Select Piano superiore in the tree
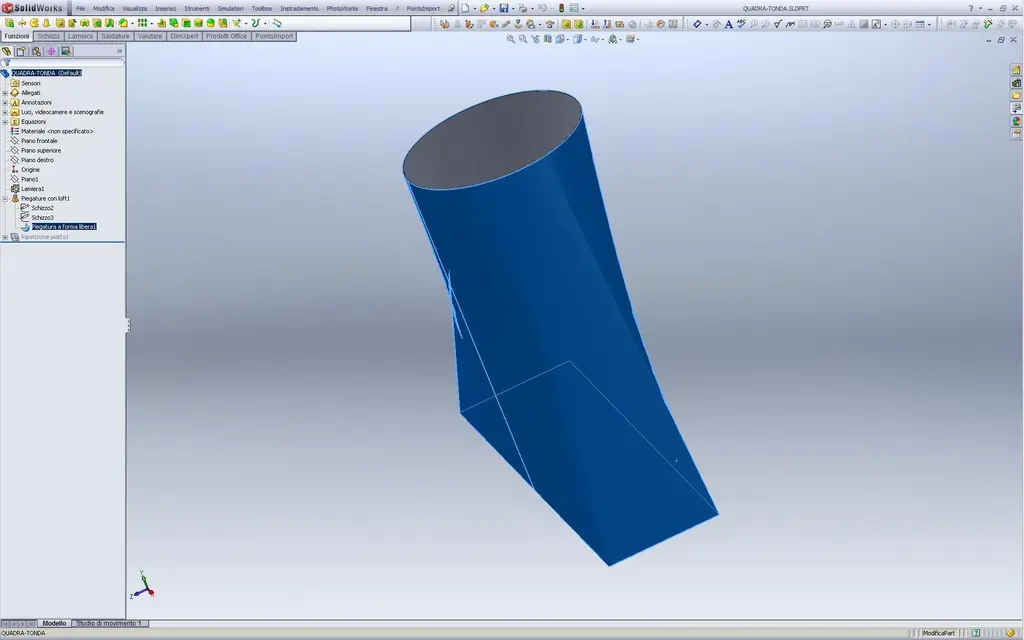This screenshot has width=1024, height=640. (40, 150)
